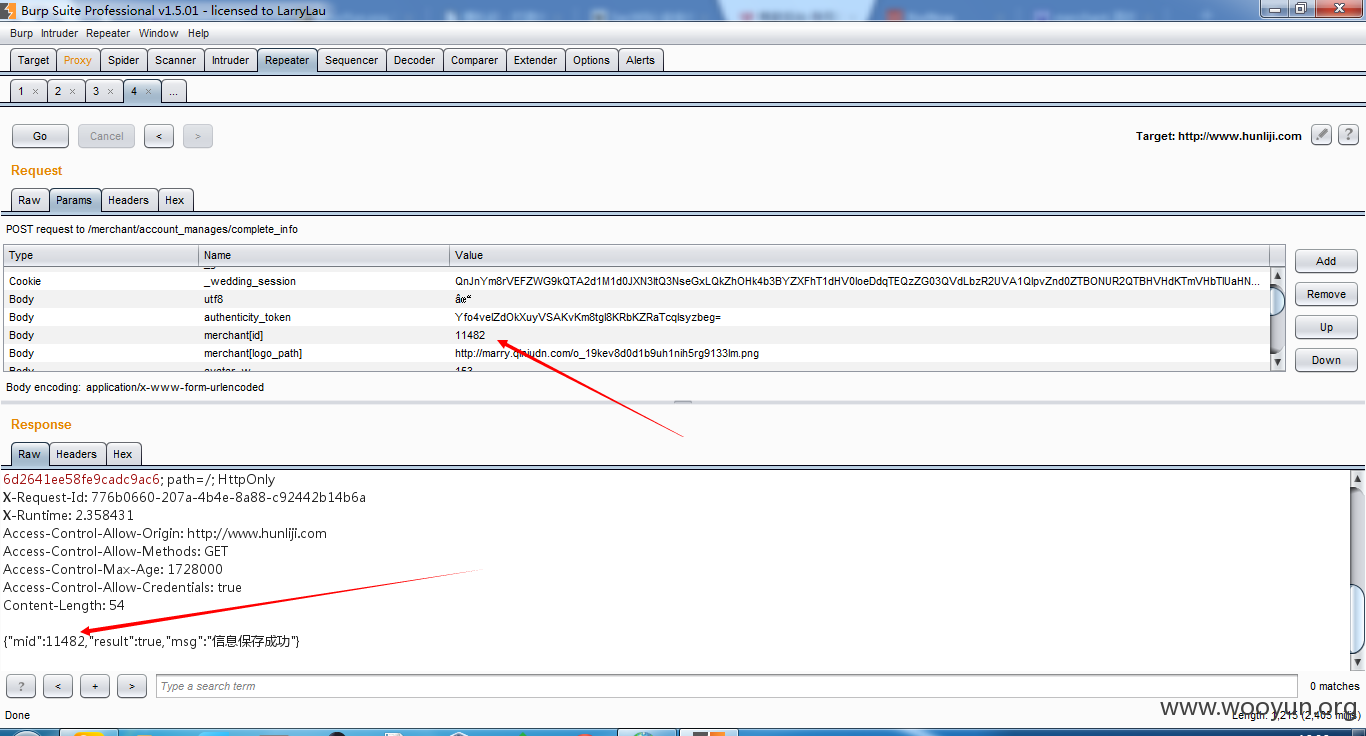Sort parameters by Type column
This screenshot has height=736, width=1366.
(x=101, y=255)
